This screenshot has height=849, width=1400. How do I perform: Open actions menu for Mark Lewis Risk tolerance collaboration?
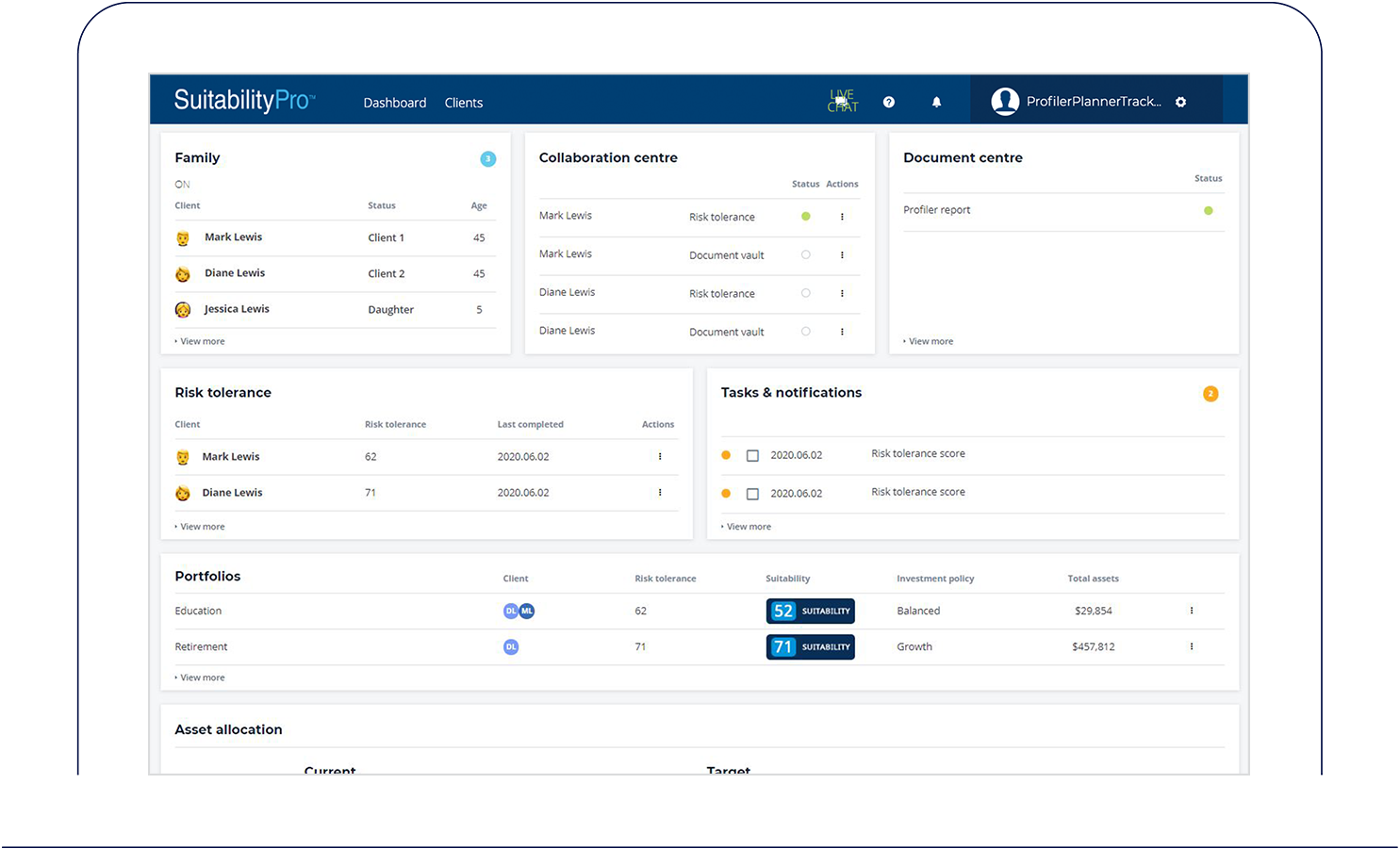coord(842,217)
